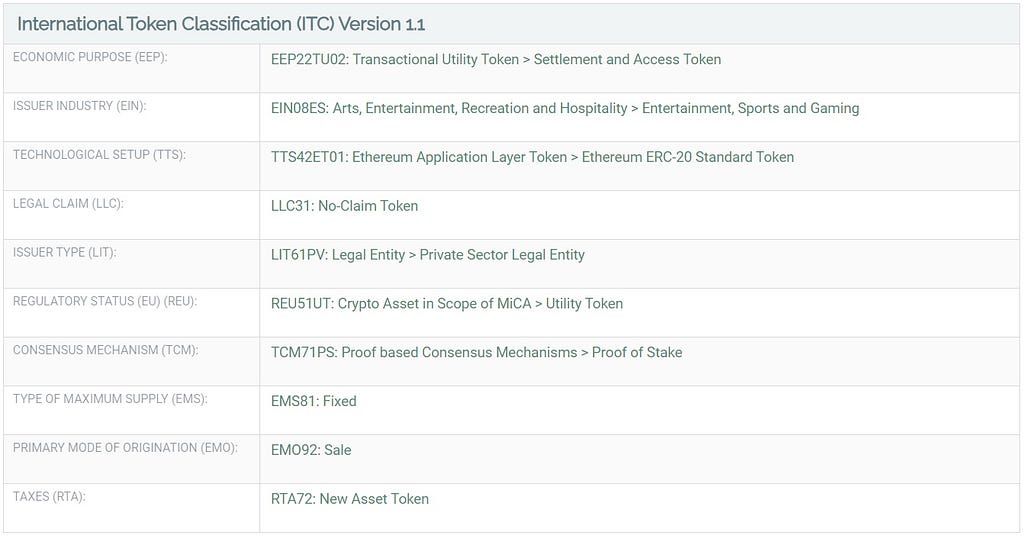The image size is (1024, 536).
Task: Click the RTA72 New Asset Token value
Action: 350,499
